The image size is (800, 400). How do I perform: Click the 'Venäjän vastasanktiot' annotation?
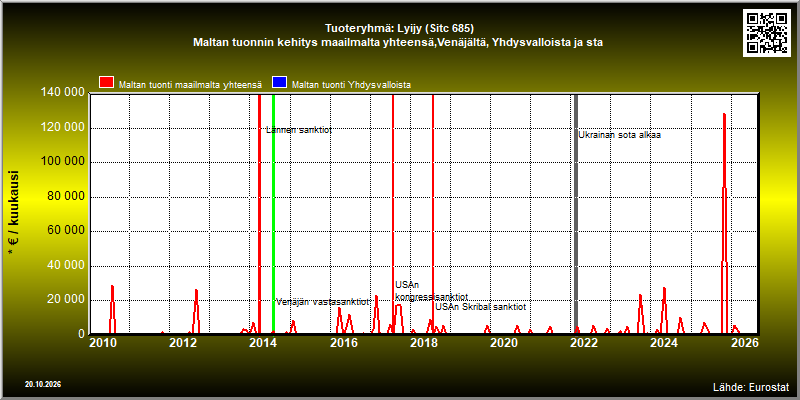click(322, 302)
